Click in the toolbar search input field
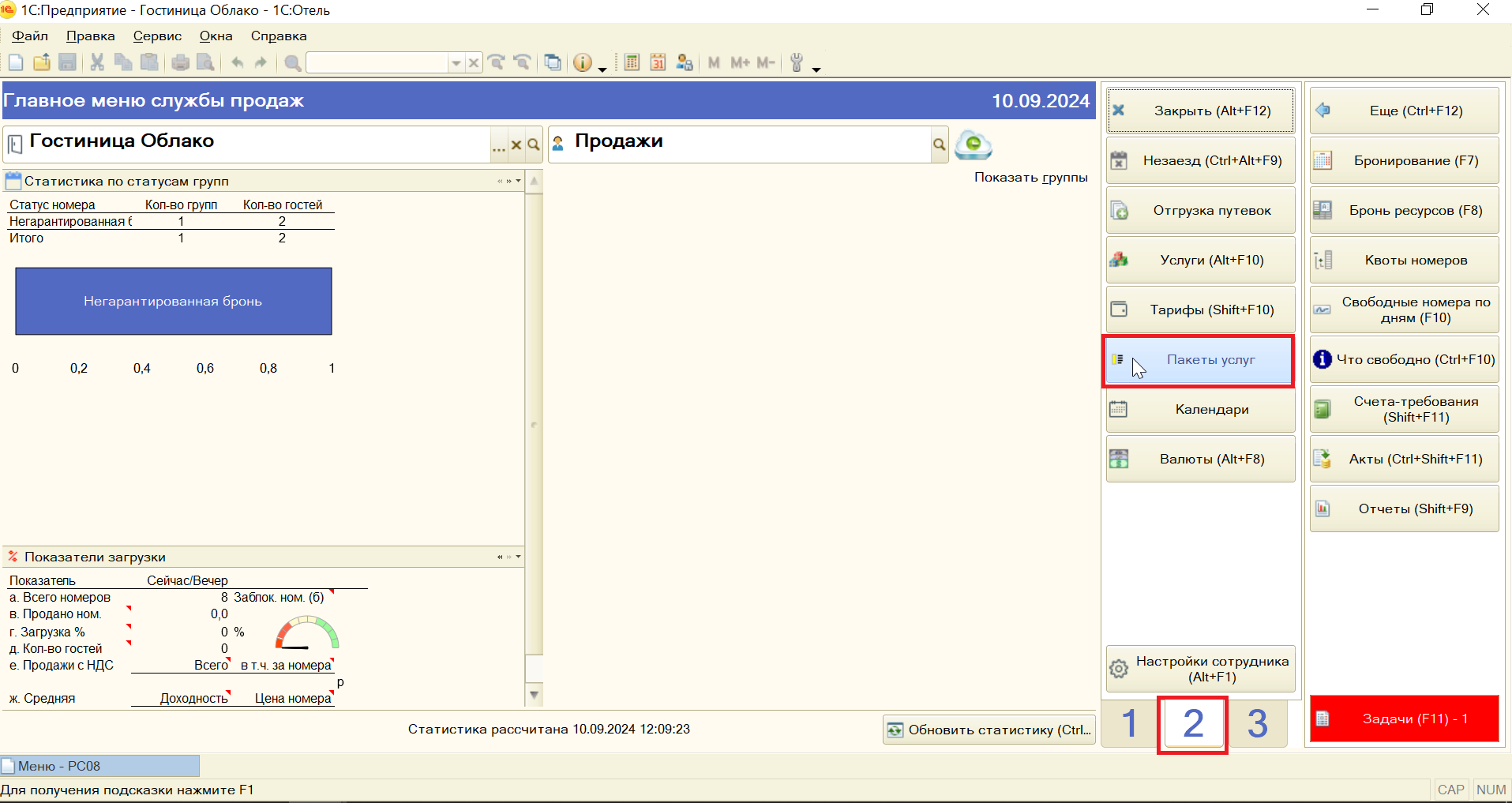Viewport: 1512px width, 803px height. click(x=377, y=62)
